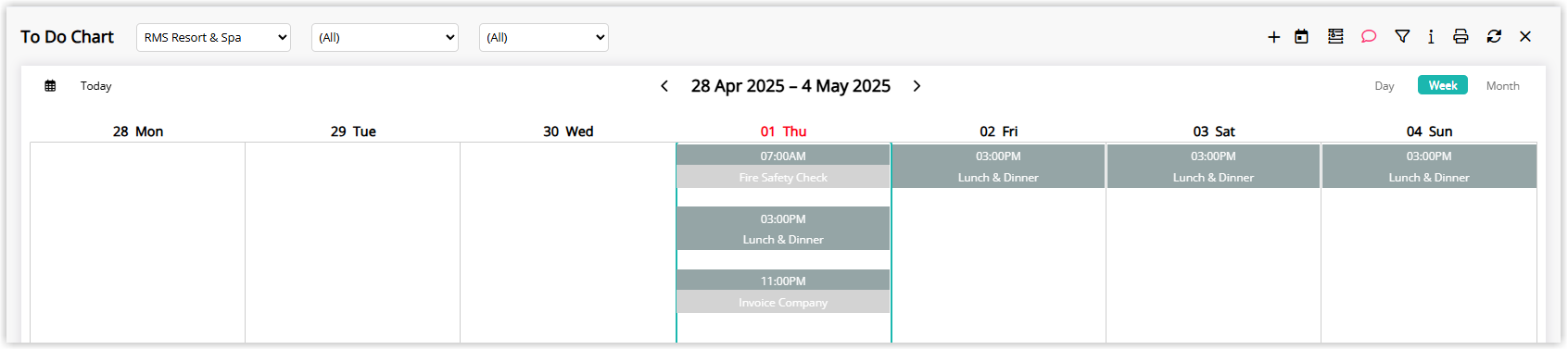Switch to Day view
This screenshot has height=350, width=1568.
(1385, 86)
